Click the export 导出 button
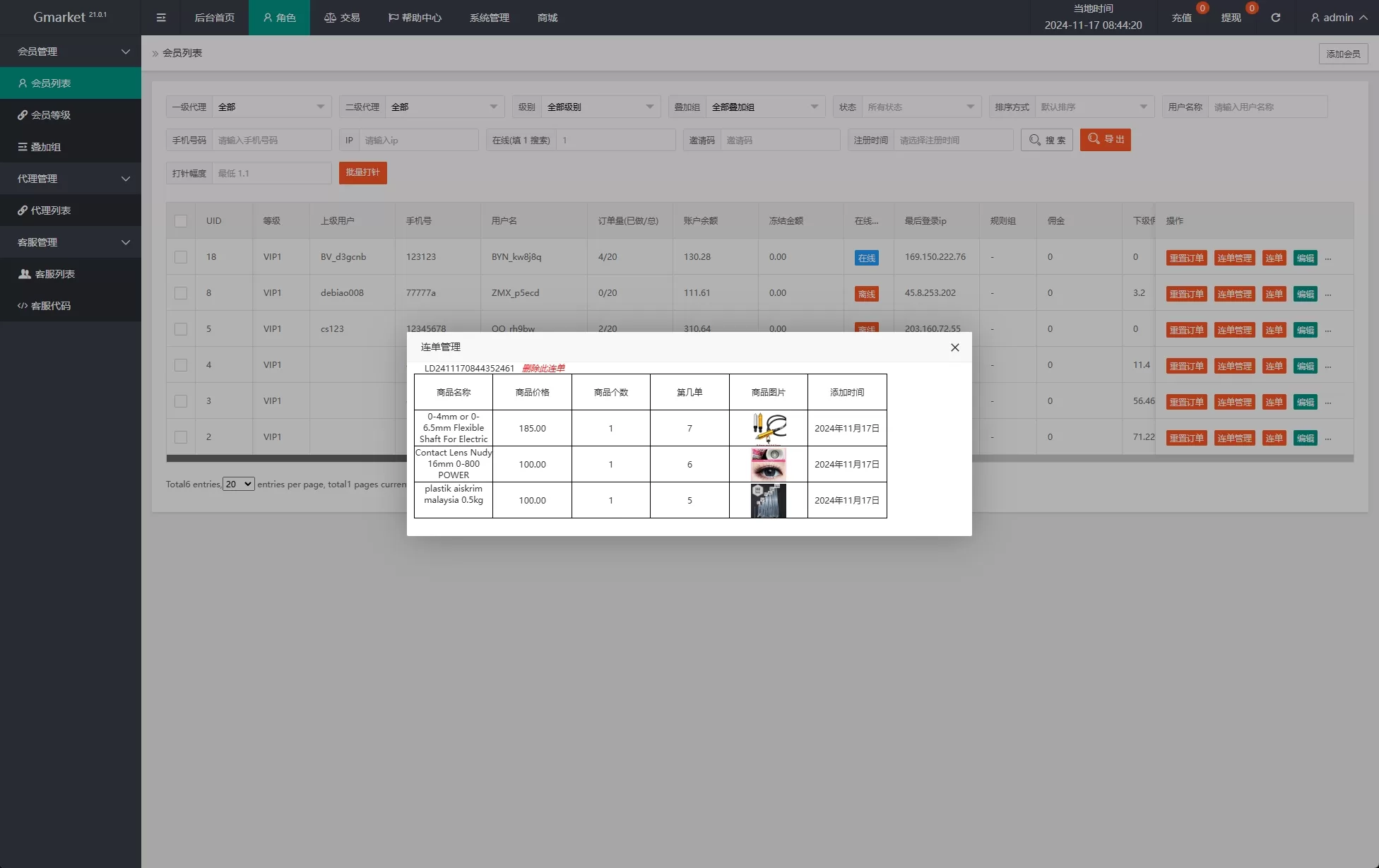This screenshot has height=868, width=1379. pyautogui.click(x=1105, y=140)
